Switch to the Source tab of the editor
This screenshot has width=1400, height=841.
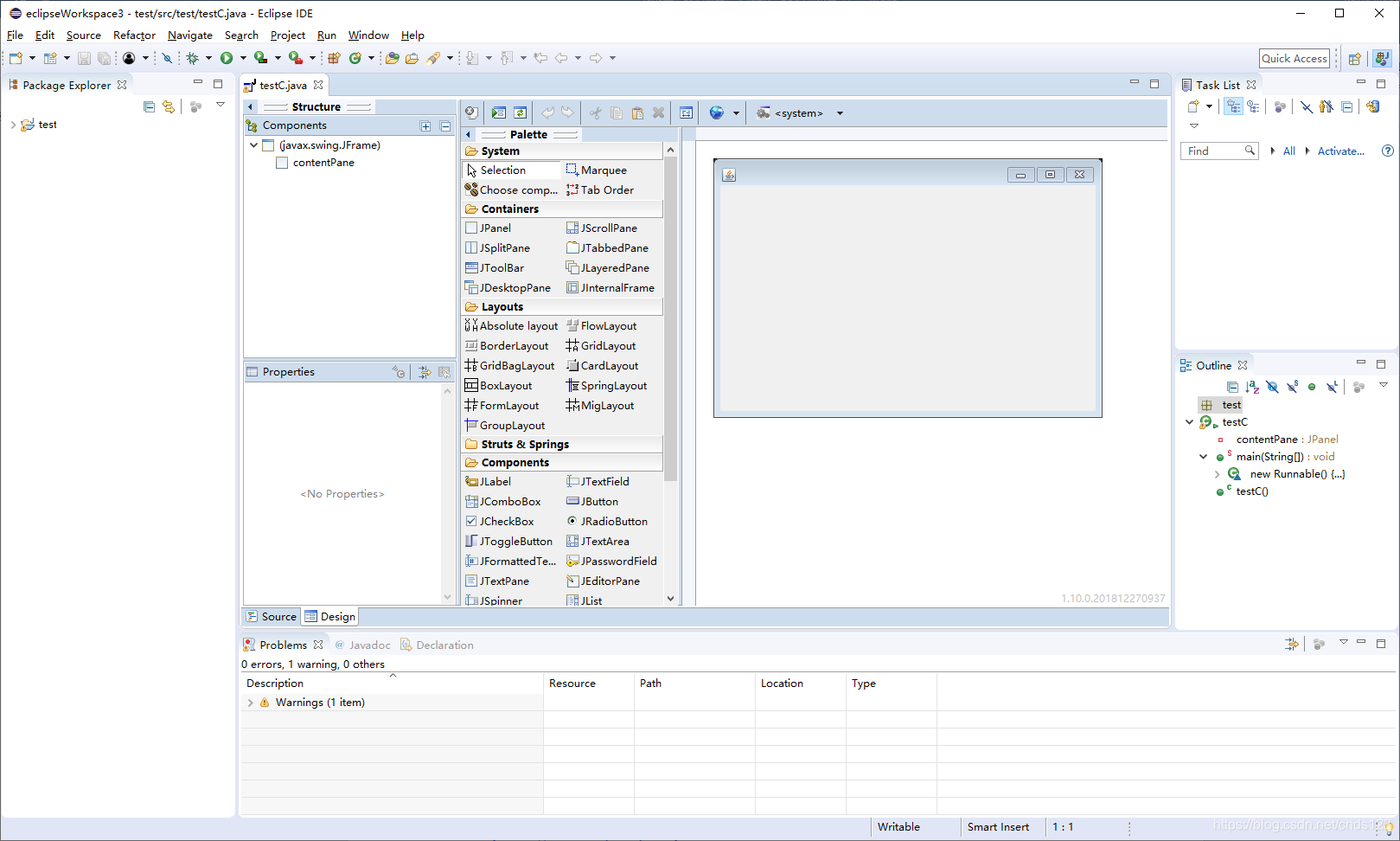(x=271, y=616)
